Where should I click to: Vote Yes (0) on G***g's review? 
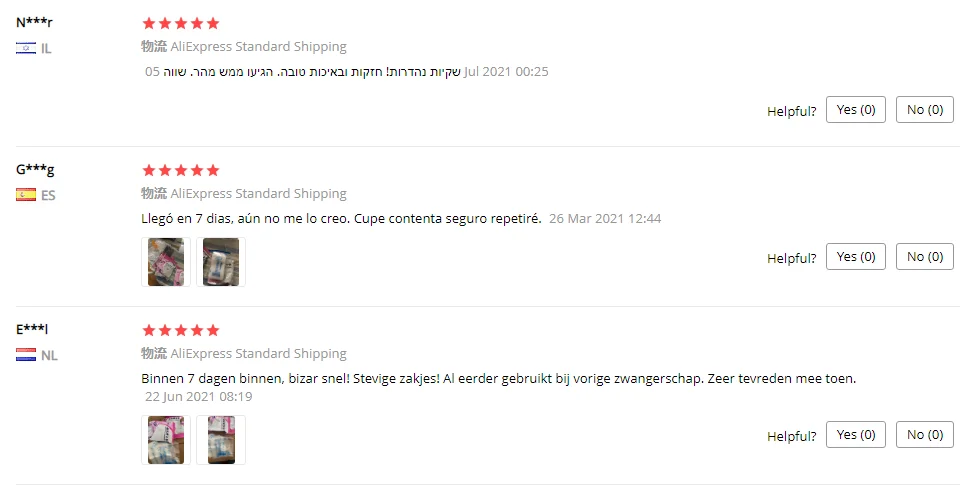tap(855, 257)
